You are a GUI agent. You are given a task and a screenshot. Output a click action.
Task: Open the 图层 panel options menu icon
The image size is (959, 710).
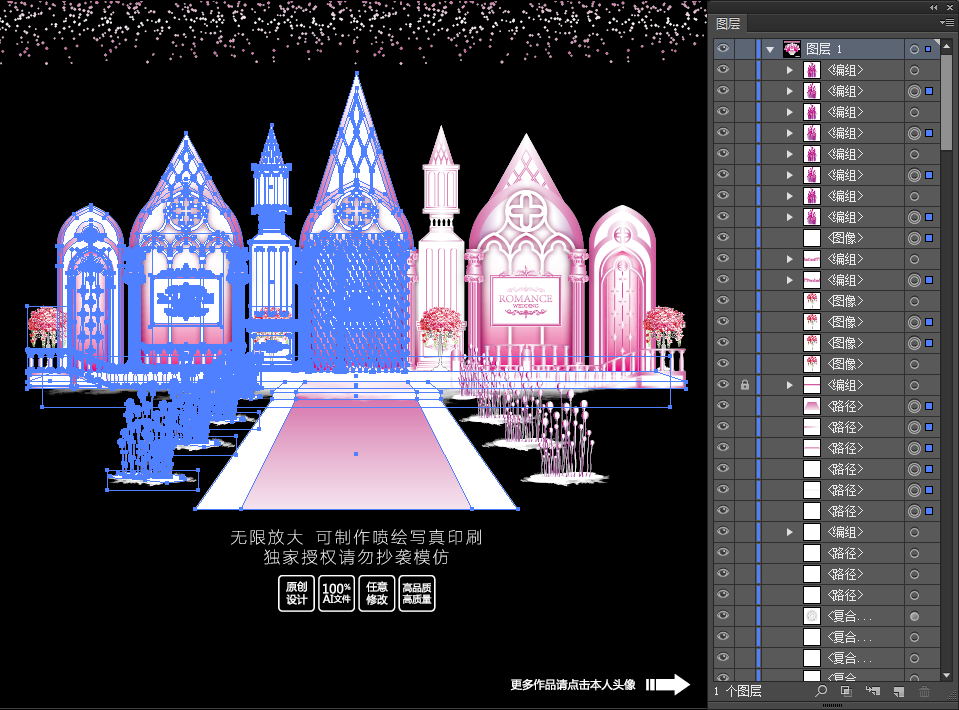947,23
